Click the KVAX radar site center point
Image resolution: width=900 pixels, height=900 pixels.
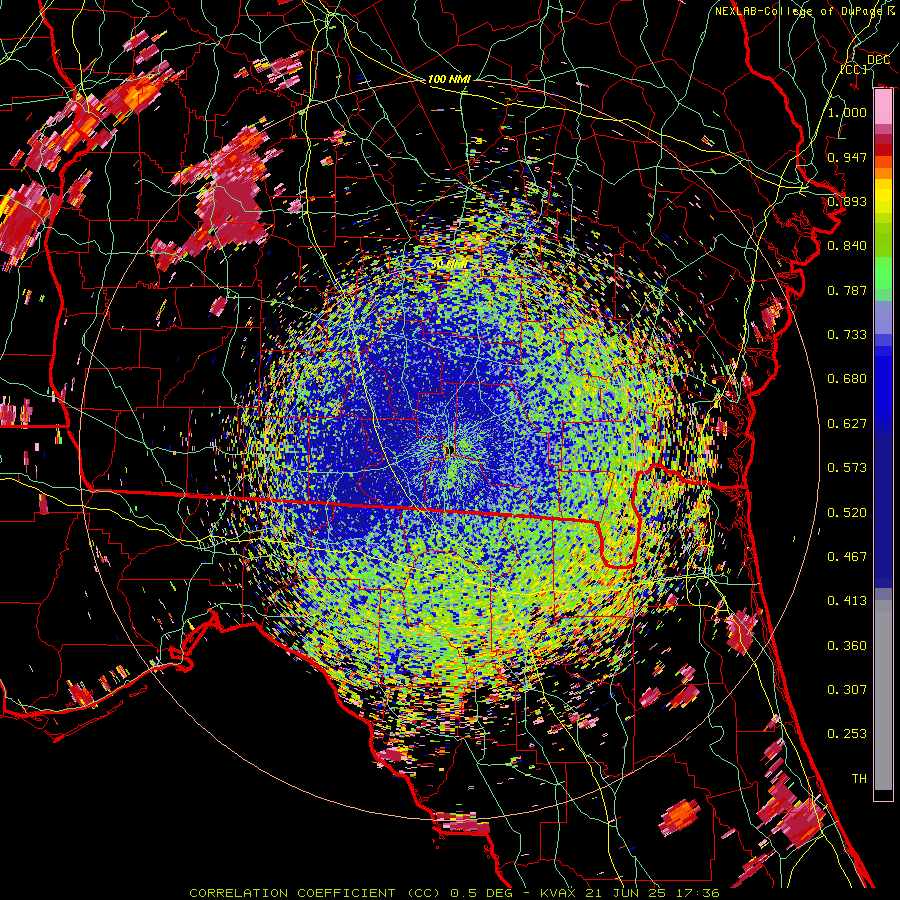pyautogui.click(x=449, y=450)
